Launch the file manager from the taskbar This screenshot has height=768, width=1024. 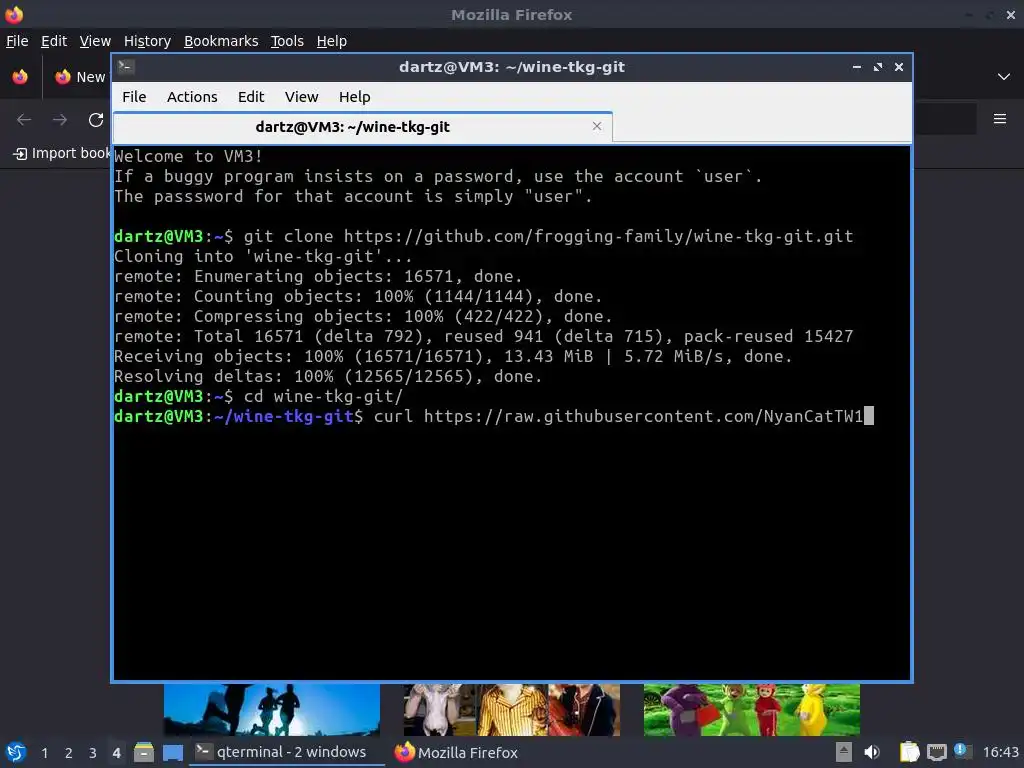tap(144, 753)
